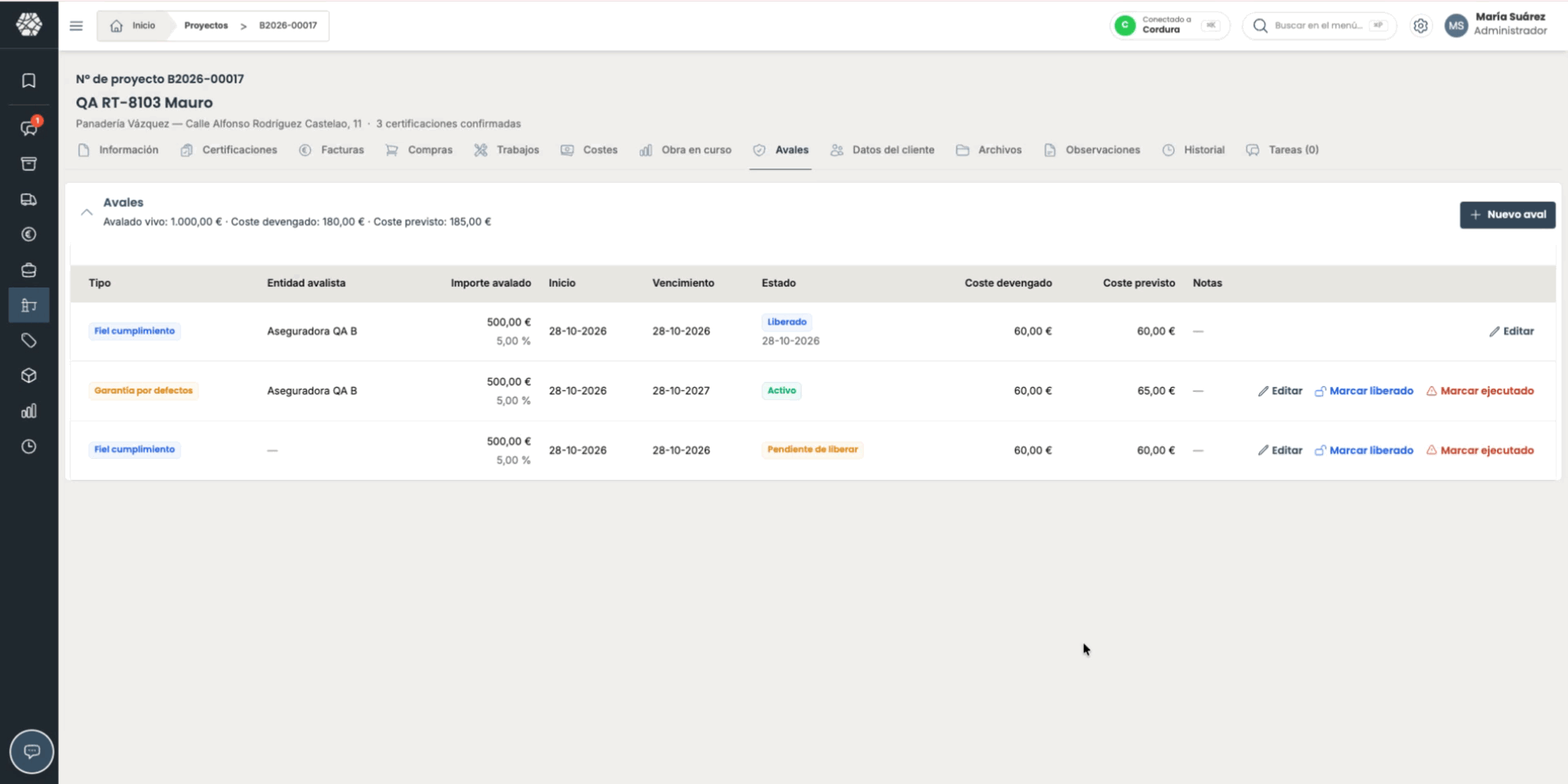Viewport: 1568px width, 784px height.
Task: Open the Observaciones tab
Action: tap(1092, 150)
